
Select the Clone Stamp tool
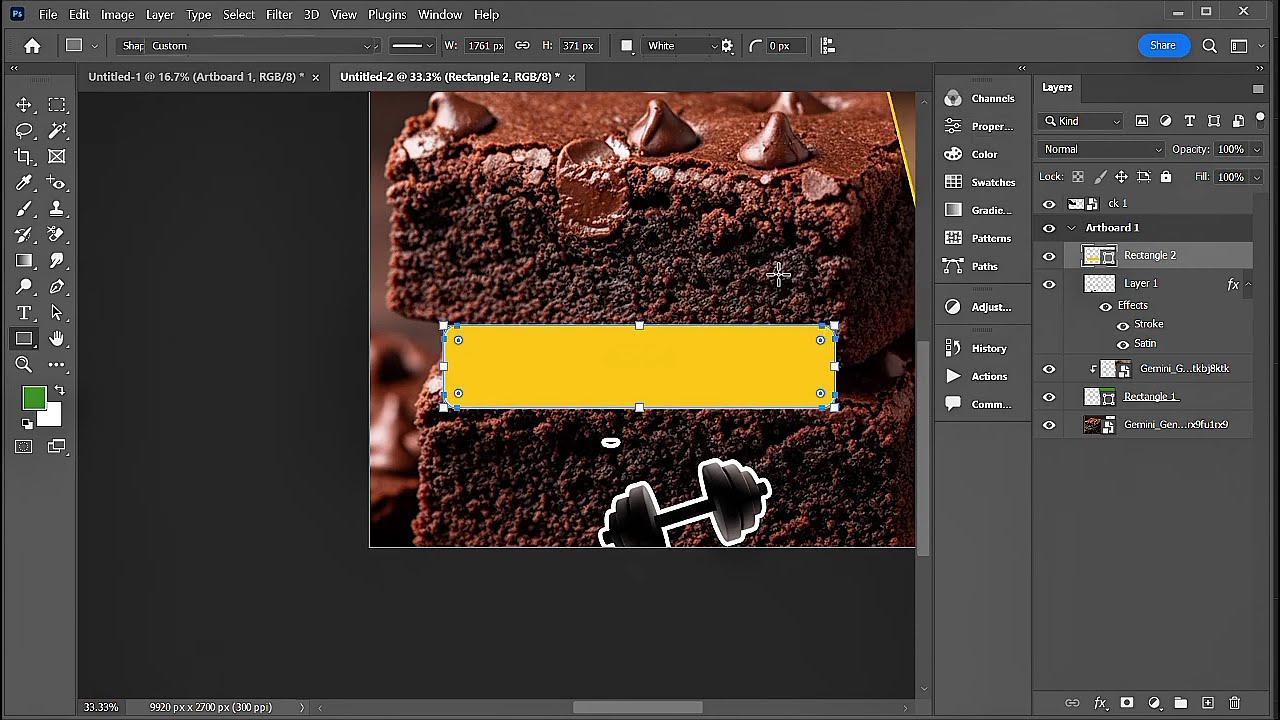[x=57, y=209]
